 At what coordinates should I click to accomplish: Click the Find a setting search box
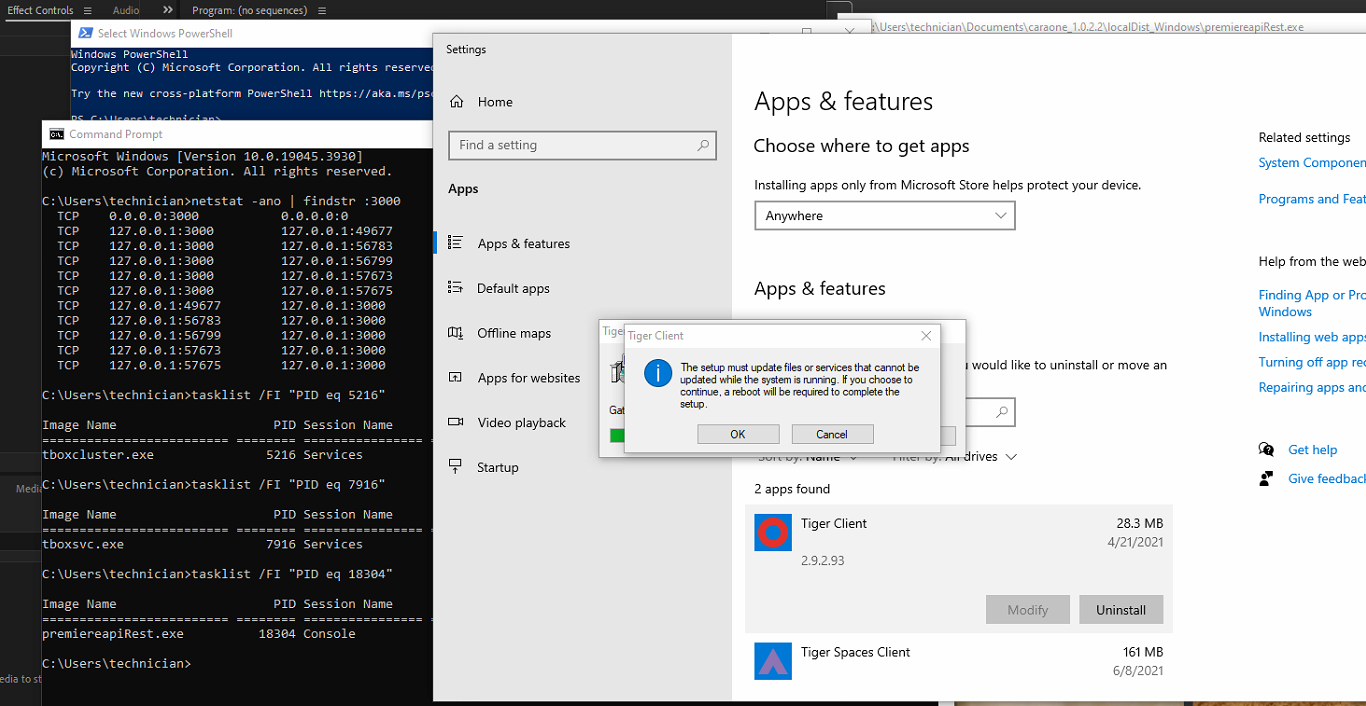pos(582,145)
